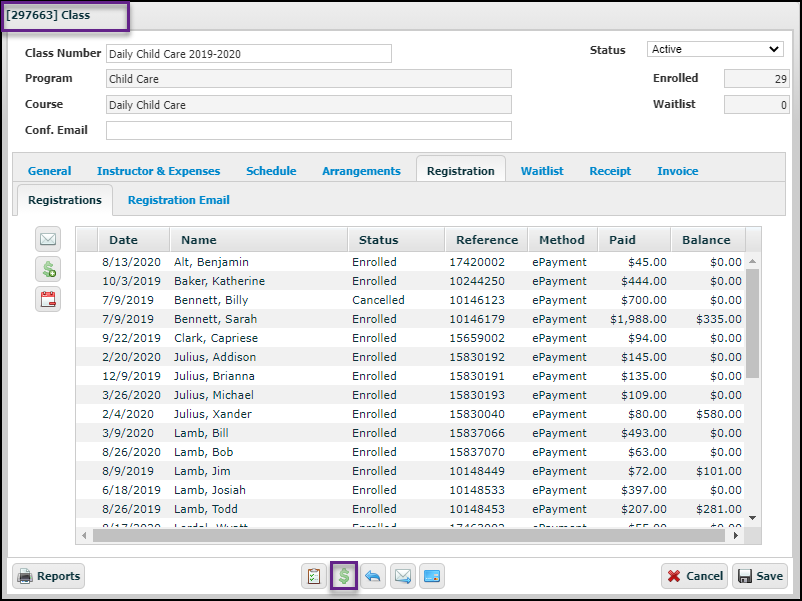802x601 pixels.
Task: Click the vertical scrollbar thumb of the list
Action: point(752,323)
